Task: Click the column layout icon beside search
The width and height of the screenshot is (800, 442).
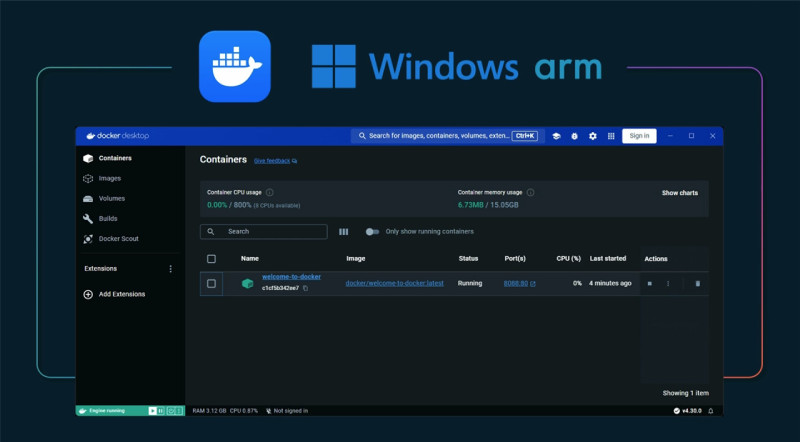Action: [344, 232]
